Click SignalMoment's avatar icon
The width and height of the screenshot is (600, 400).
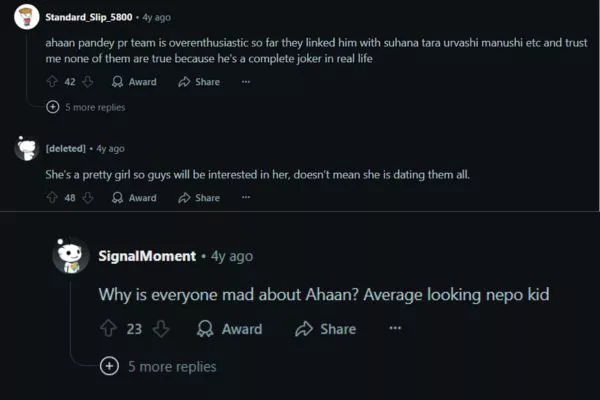point(72,257)
